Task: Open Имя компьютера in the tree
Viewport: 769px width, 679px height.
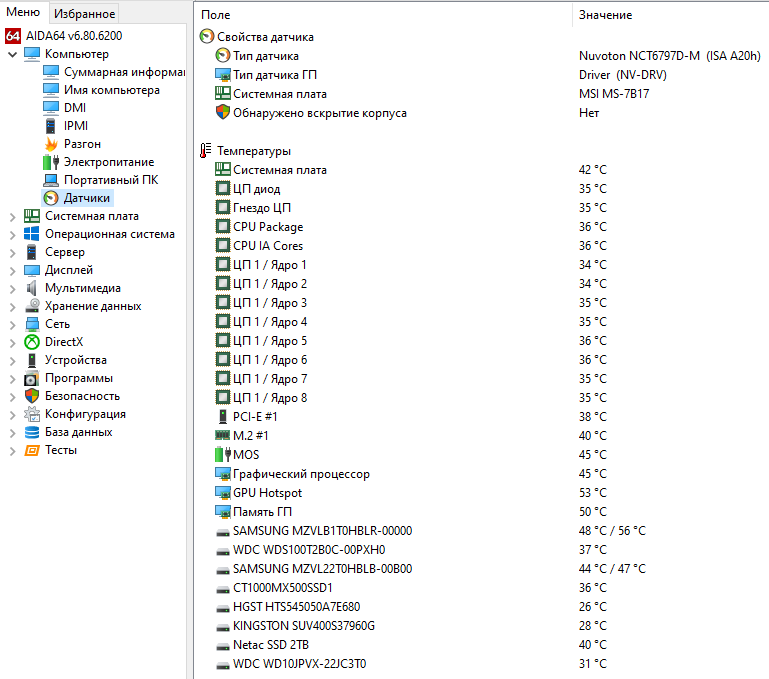Action: pyautogui.click(x=112, y=90)
